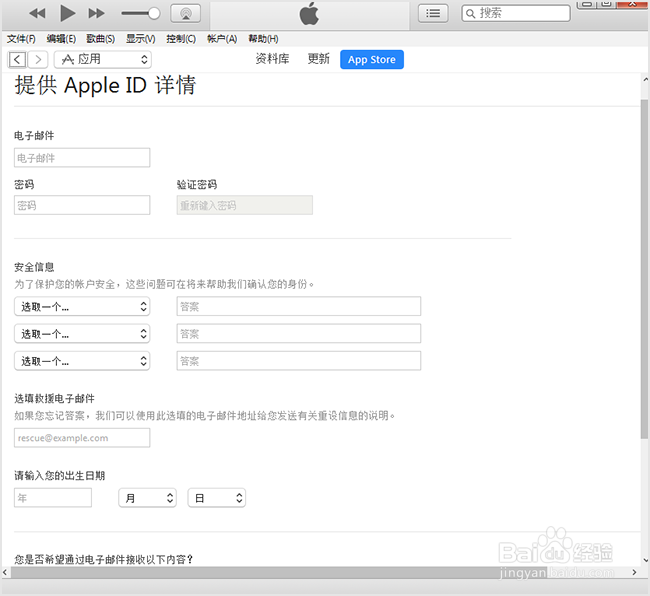
Task: Click the horizontal scroll left arrow
Action: click(x=5, y=573)
